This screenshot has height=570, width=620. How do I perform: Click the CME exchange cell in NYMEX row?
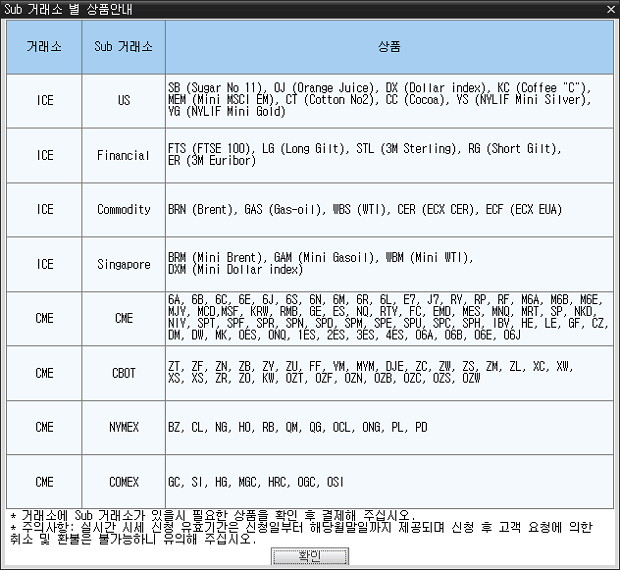(x=44, y=427)
